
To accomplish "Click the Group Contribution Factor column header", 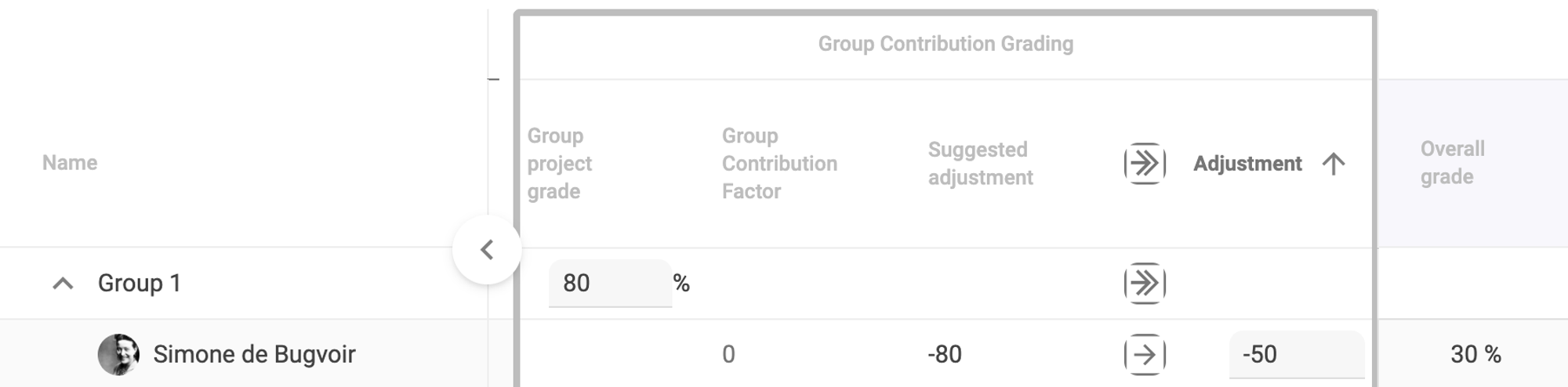I will point(779,164).
